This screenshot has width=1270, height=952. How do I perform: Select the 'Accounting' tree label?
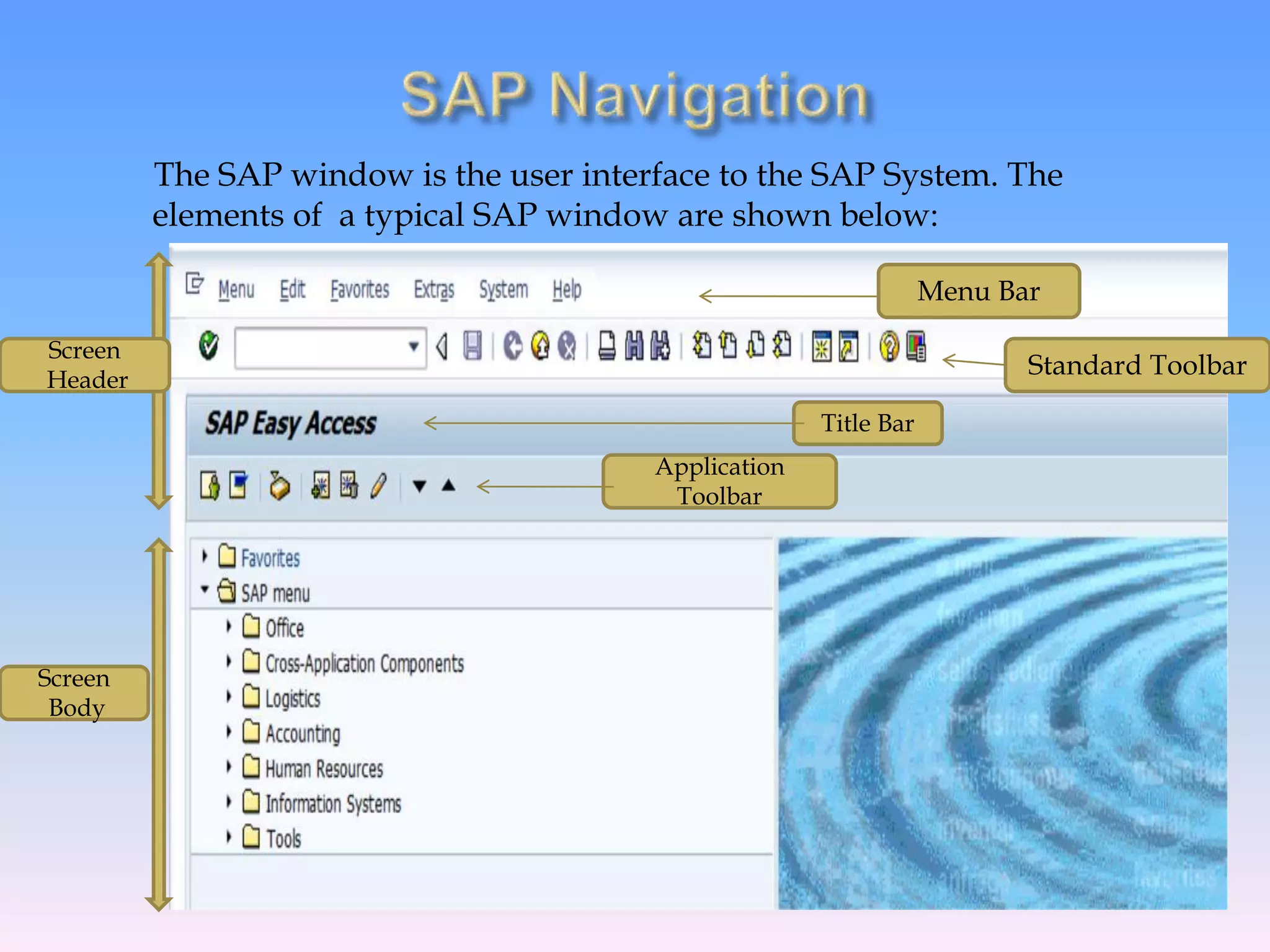[303, 734]
